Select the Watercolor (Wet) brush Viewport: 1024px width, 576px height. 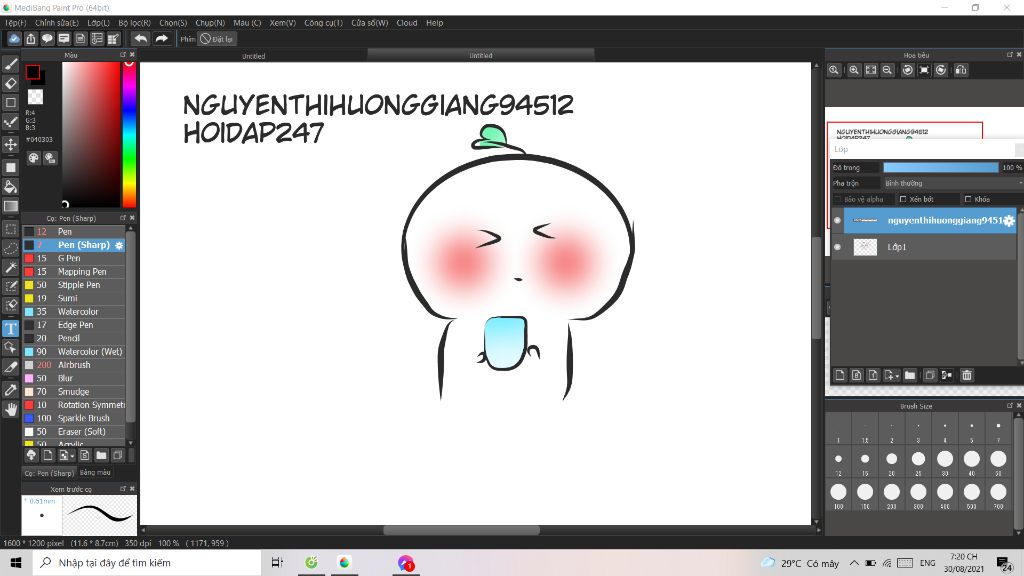coord(74,351)
